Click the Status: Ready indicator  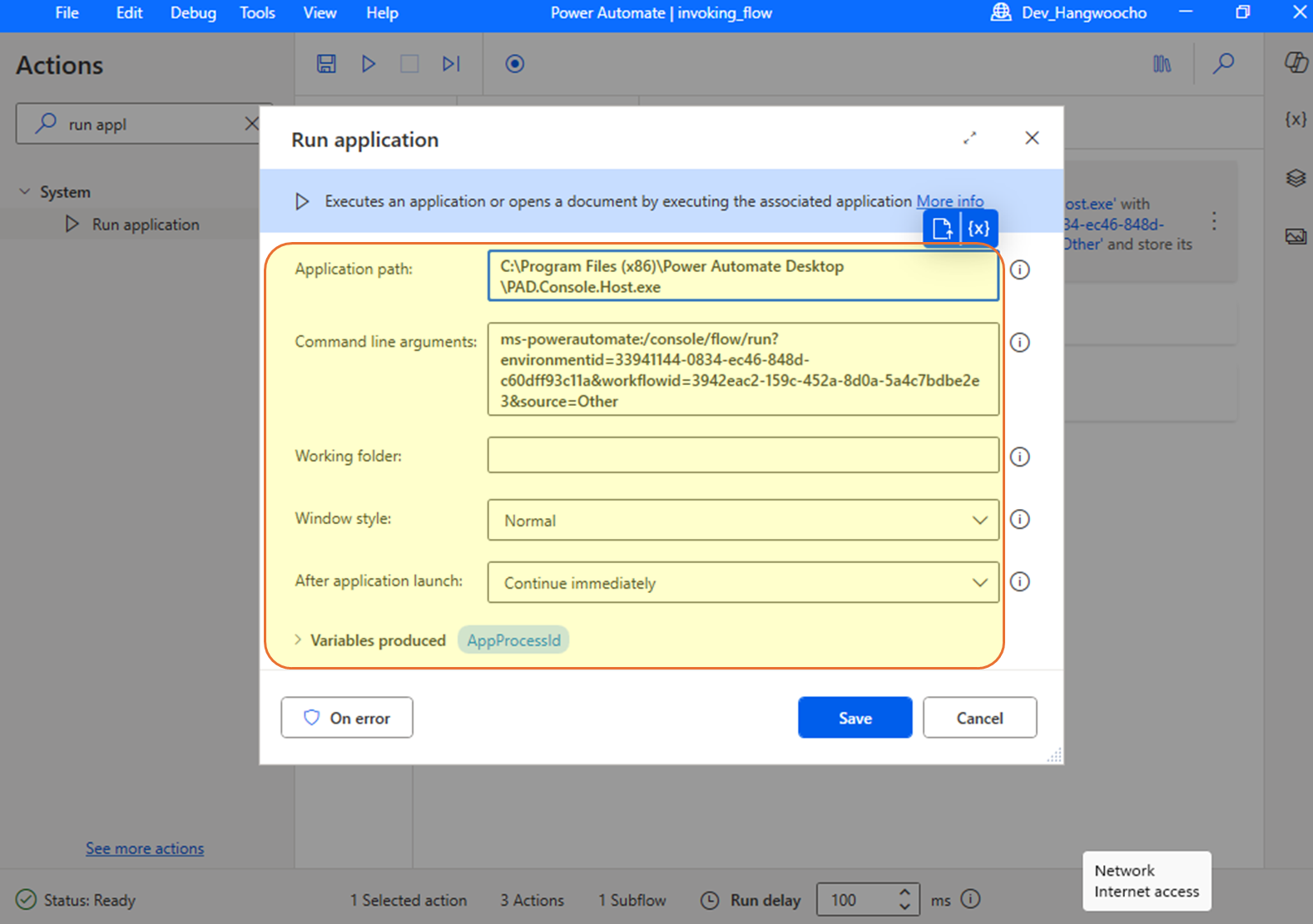[76, 900]
